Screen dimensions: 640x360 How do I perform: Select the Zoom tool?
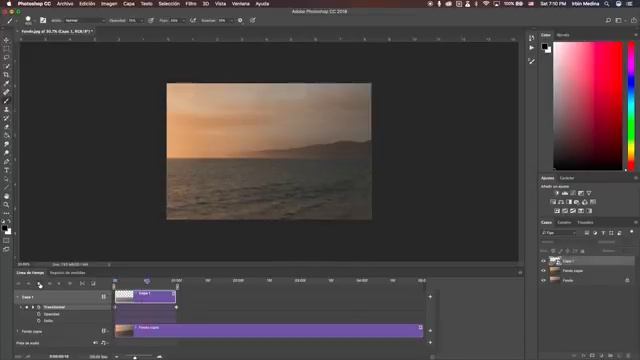point(6,205)
